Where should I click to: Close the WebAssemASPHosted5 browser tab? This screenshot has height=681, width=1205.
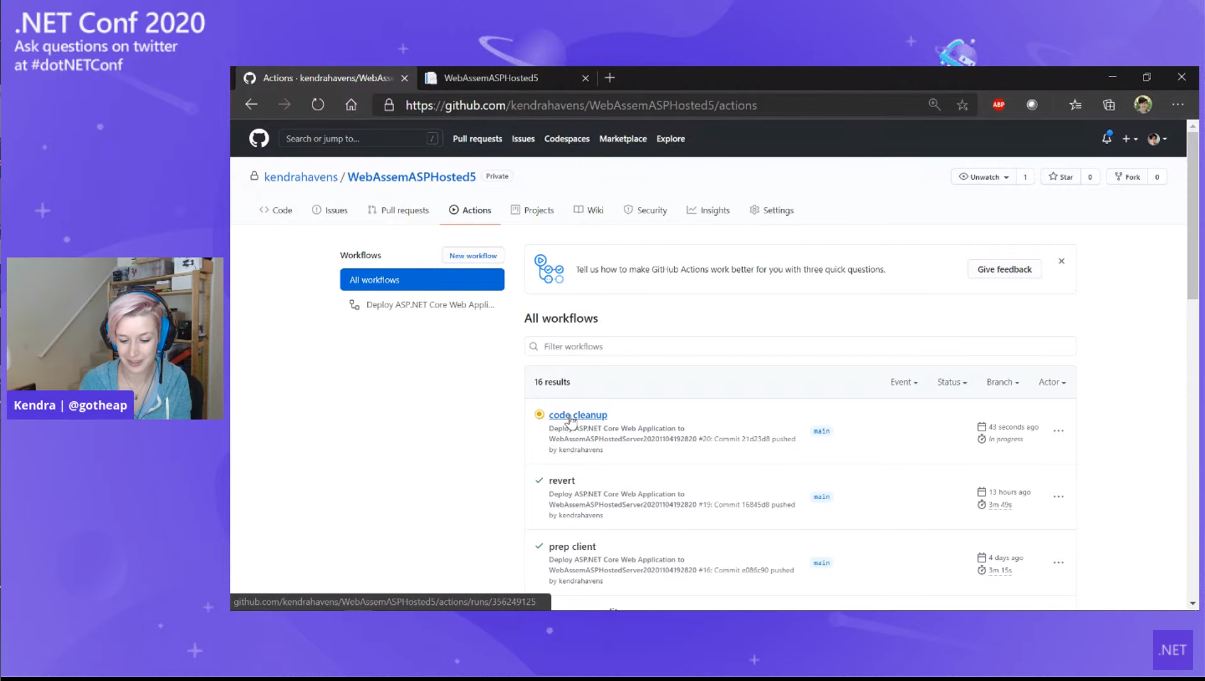click(585, 77)
